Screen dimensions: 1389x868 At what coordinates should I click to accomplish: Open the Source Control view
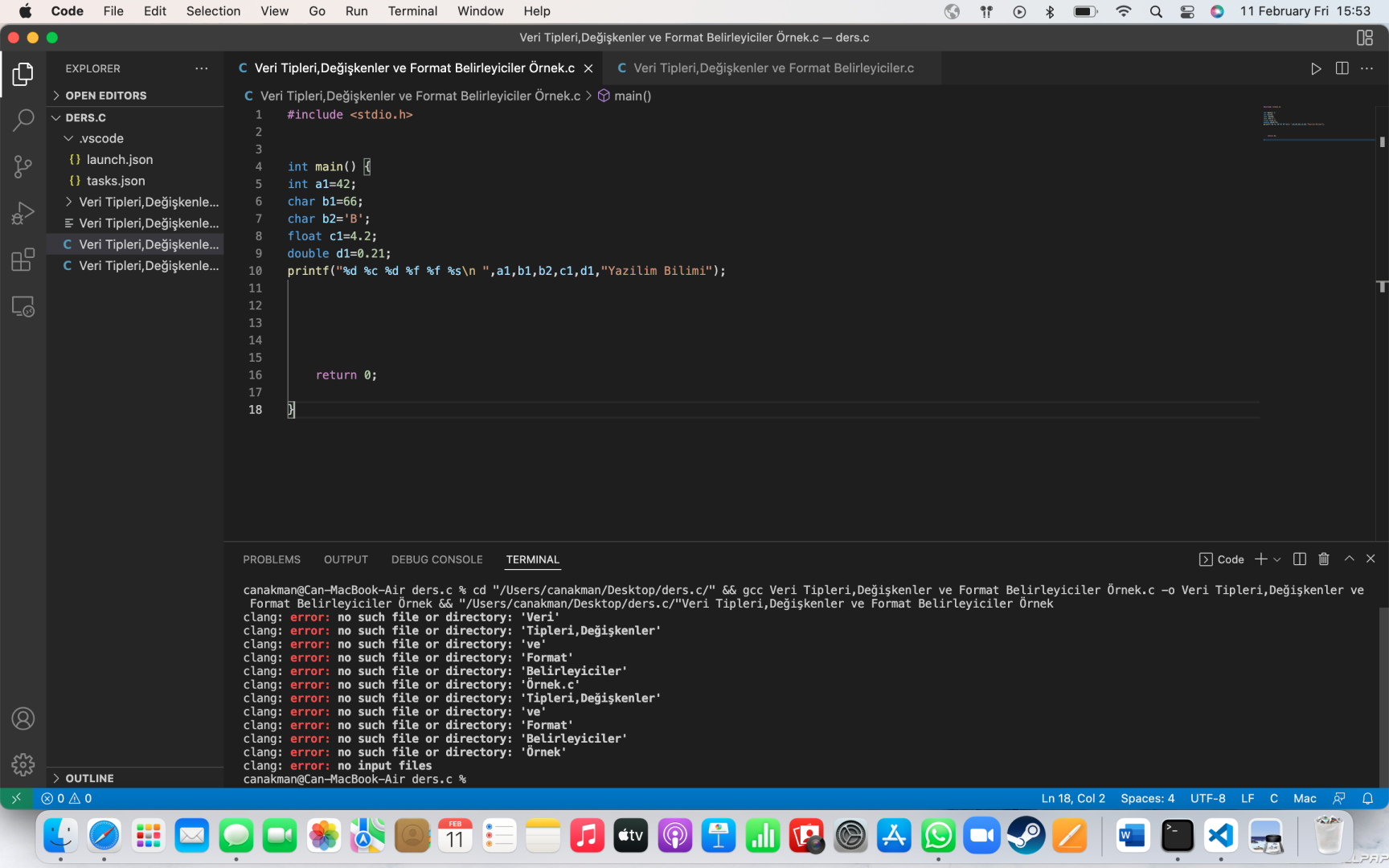pos(23,166)
